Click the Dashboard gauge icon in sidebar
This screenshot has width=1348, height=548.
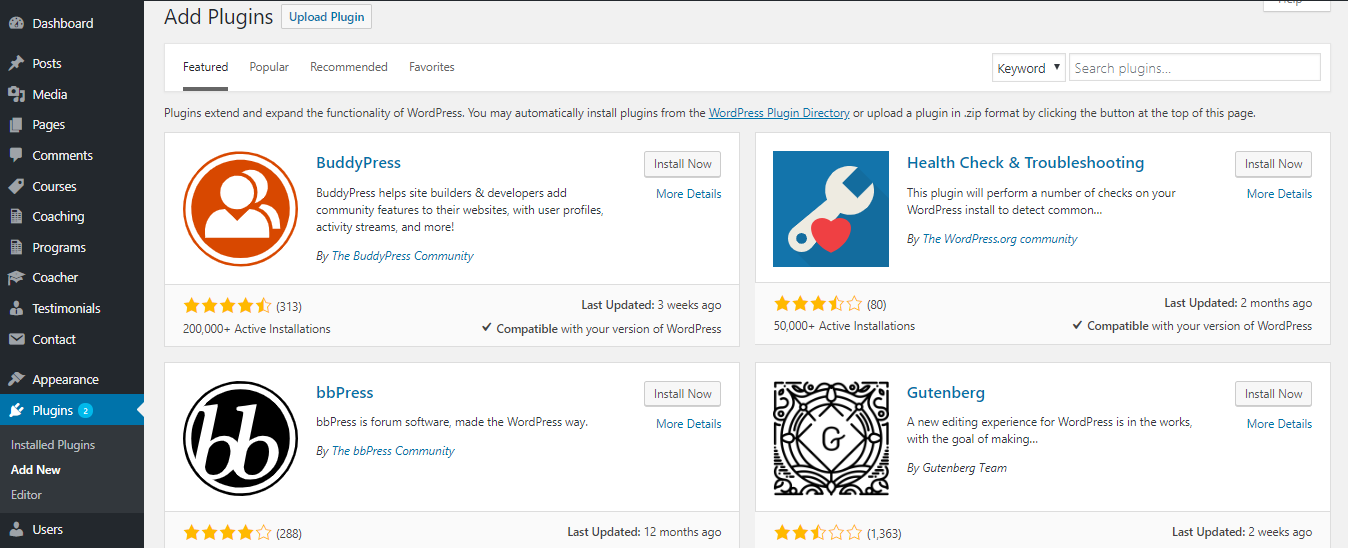point(16,23)
